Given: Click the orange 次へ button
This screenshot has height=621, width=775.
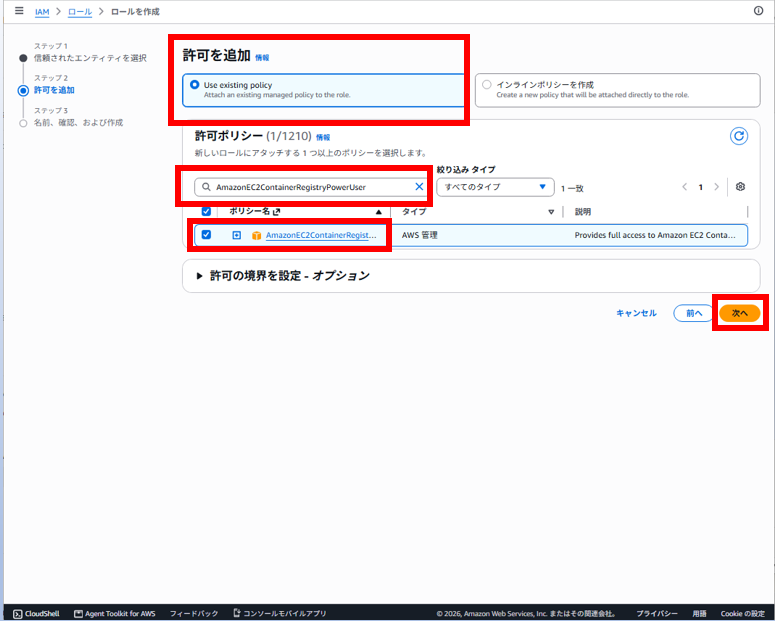Looking at the screenshot, I should point(739,313).
